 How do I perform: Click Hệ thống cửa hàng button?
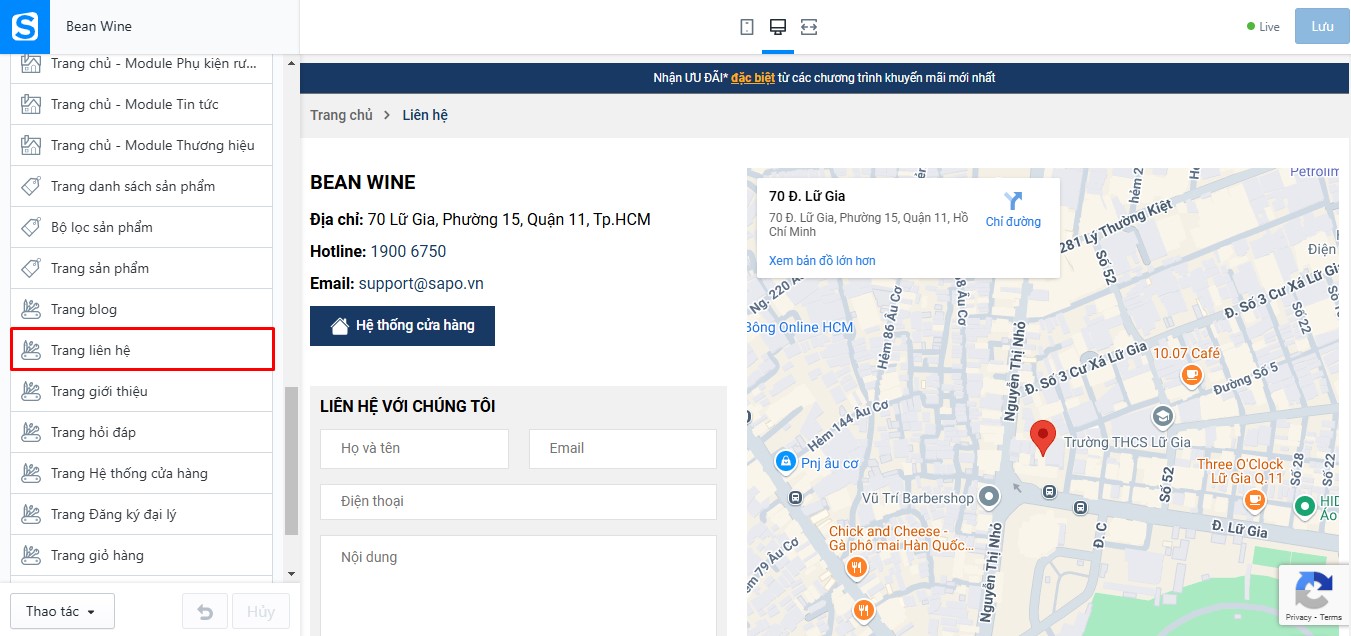(x=402, y=326)
